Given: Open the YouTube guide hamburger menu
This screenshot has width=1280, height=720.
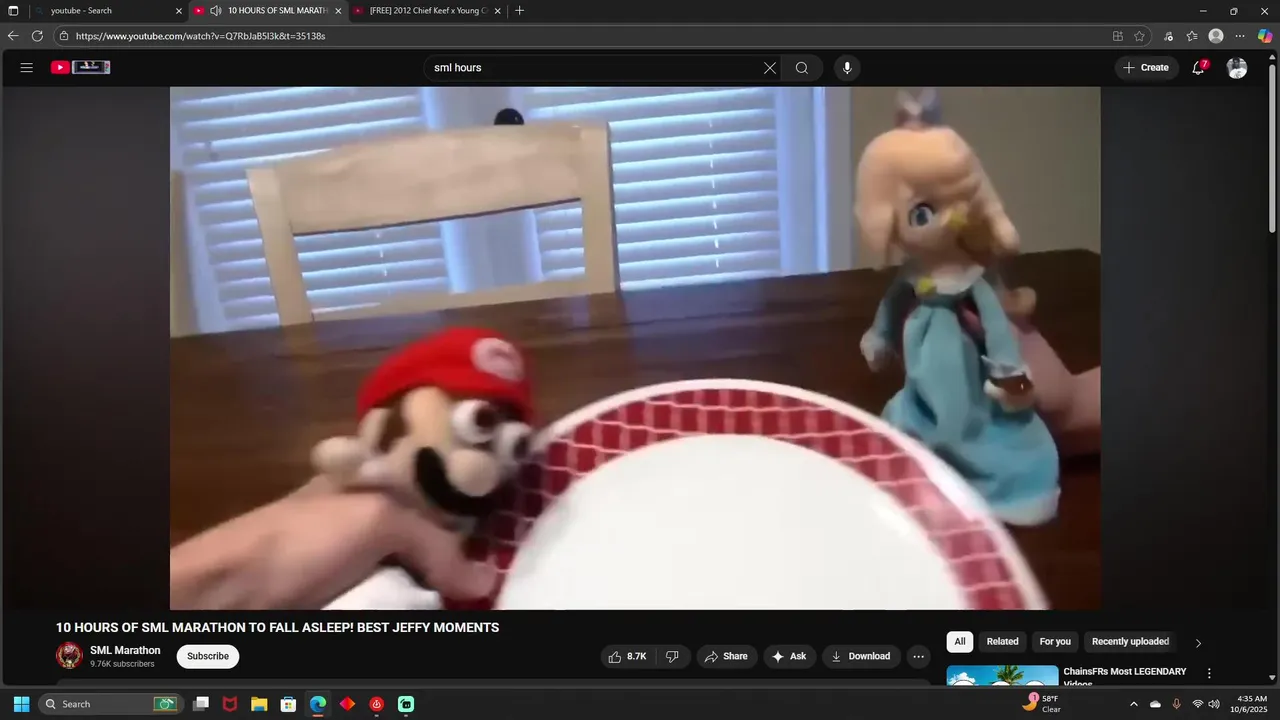Looking at the screenshot, I should (27, 68).
